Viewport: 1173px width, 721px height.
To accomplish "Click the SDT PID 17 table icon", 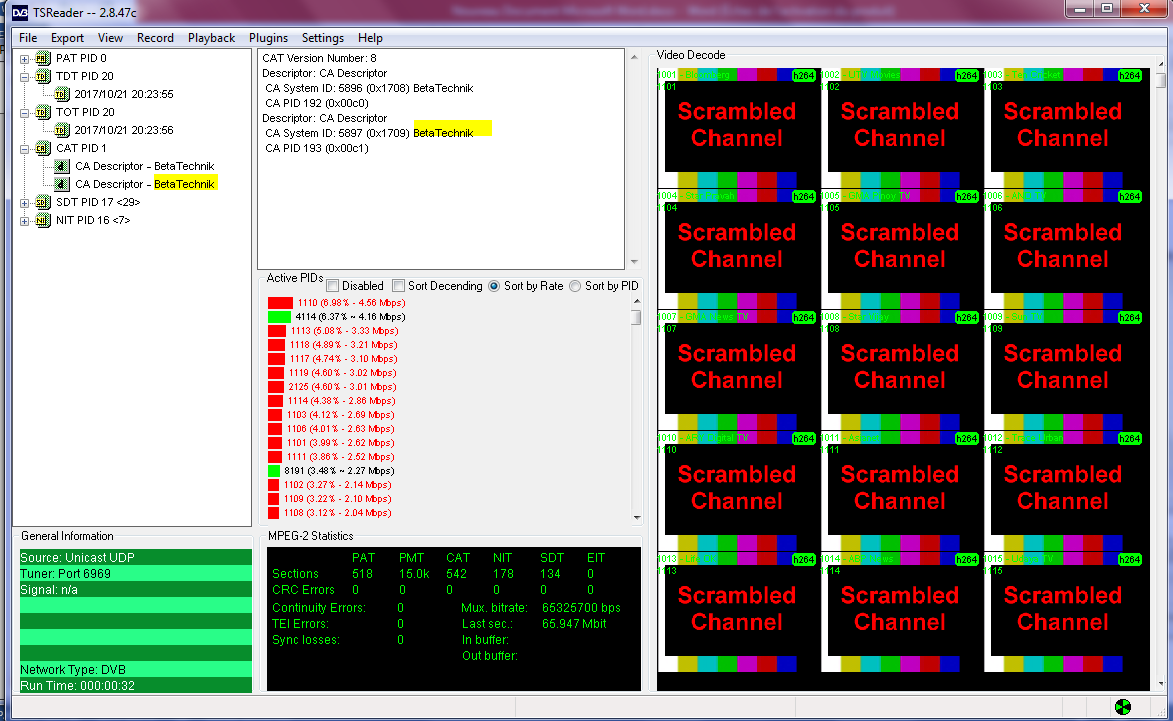I will pyautogui.click(x=42, y=203).
